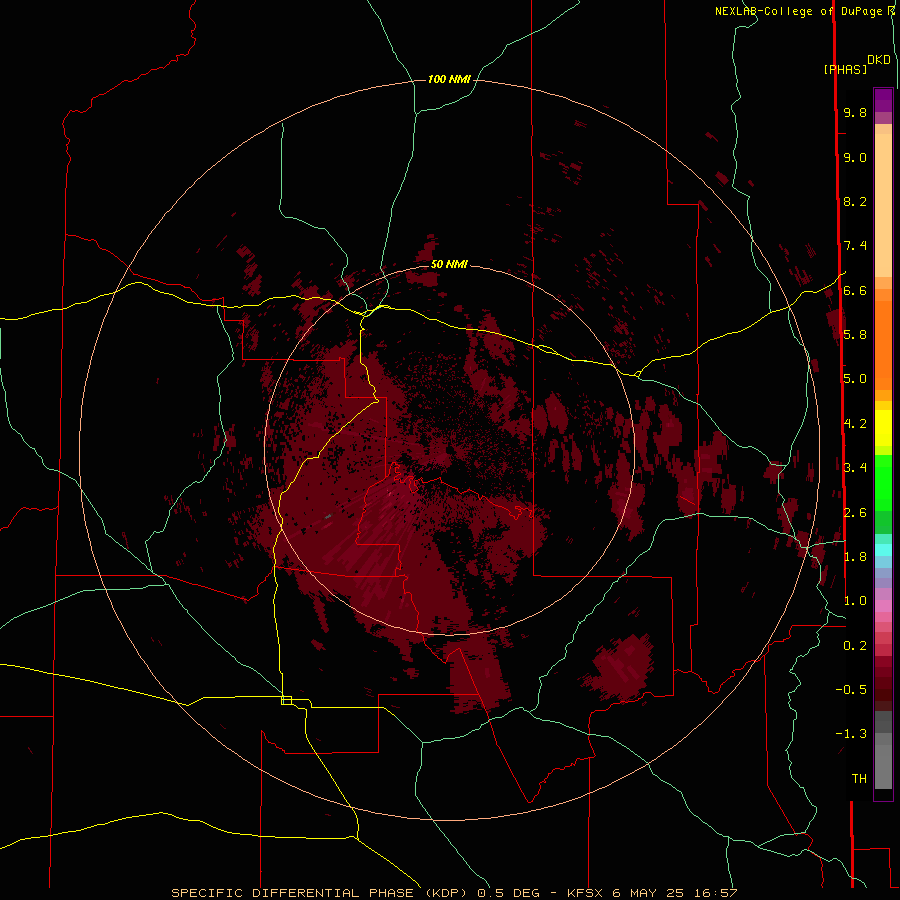Image resolution: width=900 pixels, height=900 pixels.
Task: Click the TH label on the legend
Action: (859, 778)
